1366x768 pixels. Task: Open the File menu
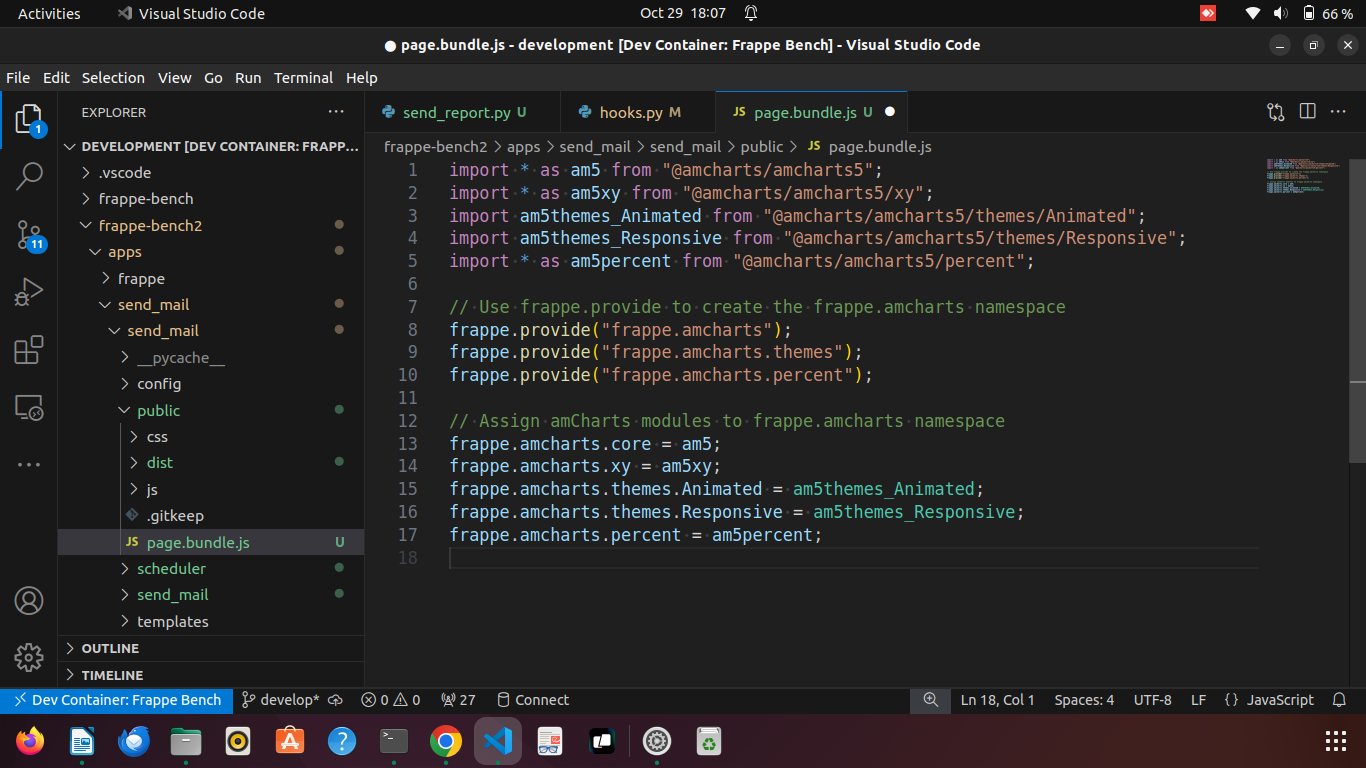(18, 78)
